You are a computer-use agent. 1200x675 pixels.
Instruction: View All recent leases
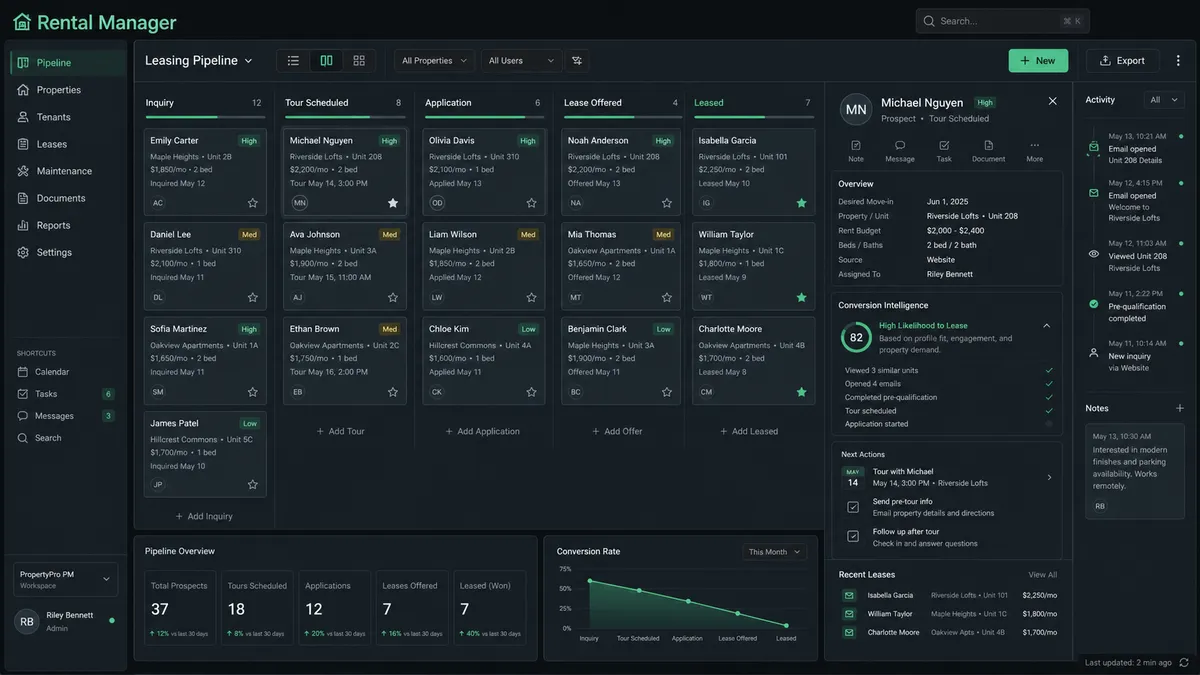[1043, 575]
